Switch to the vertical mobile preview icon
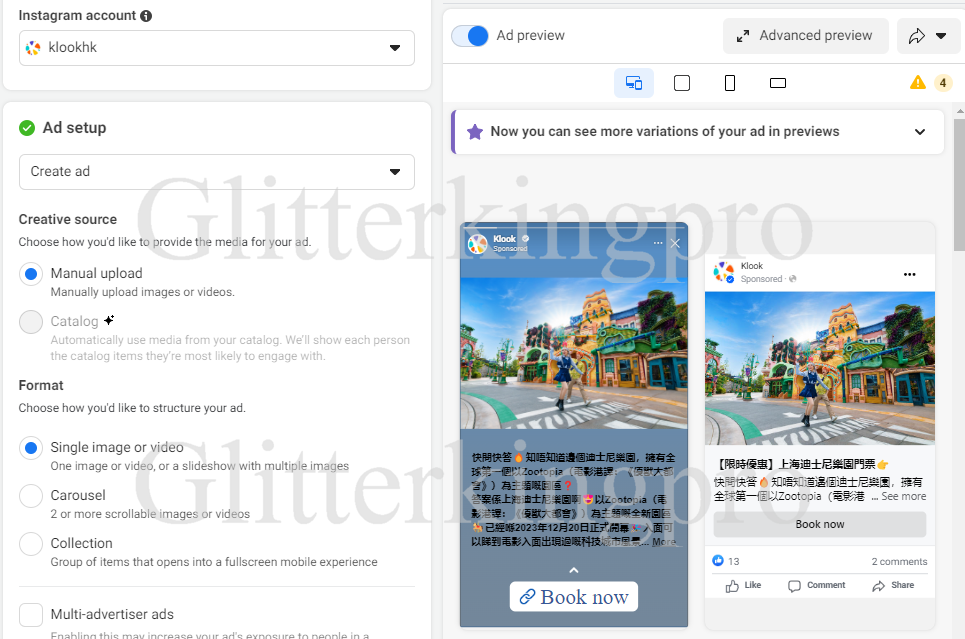The image size is (965, 639). [730, 83]
